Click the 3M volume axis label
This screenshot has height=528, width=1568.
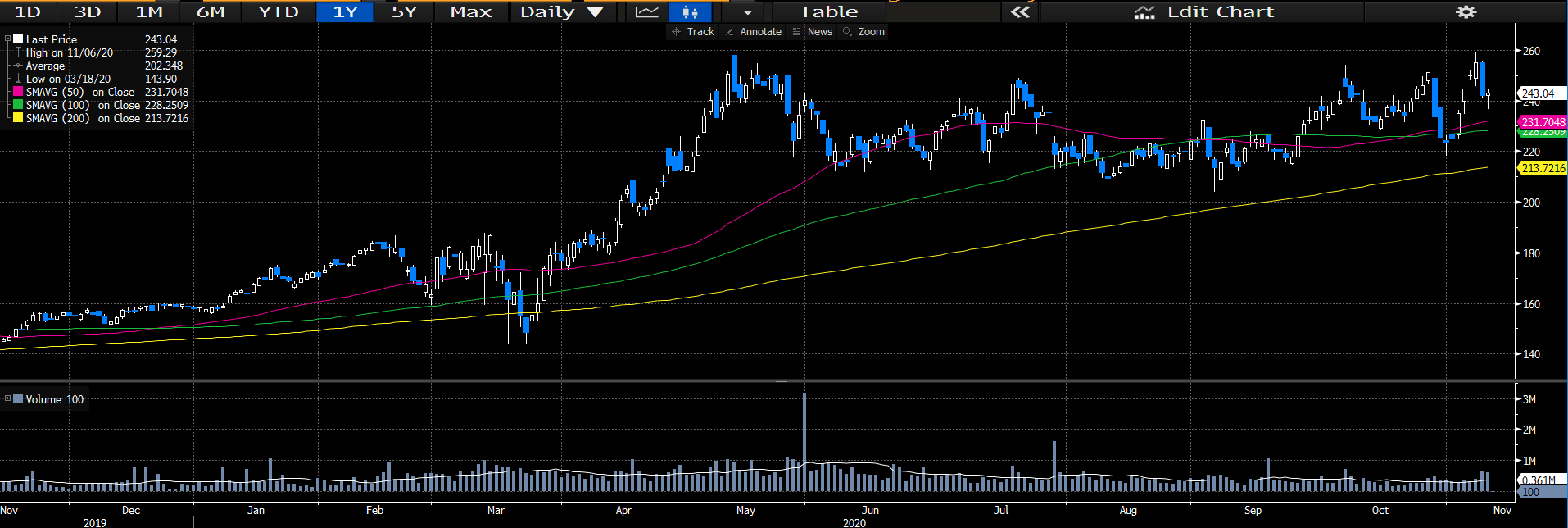coord(1529,399)
